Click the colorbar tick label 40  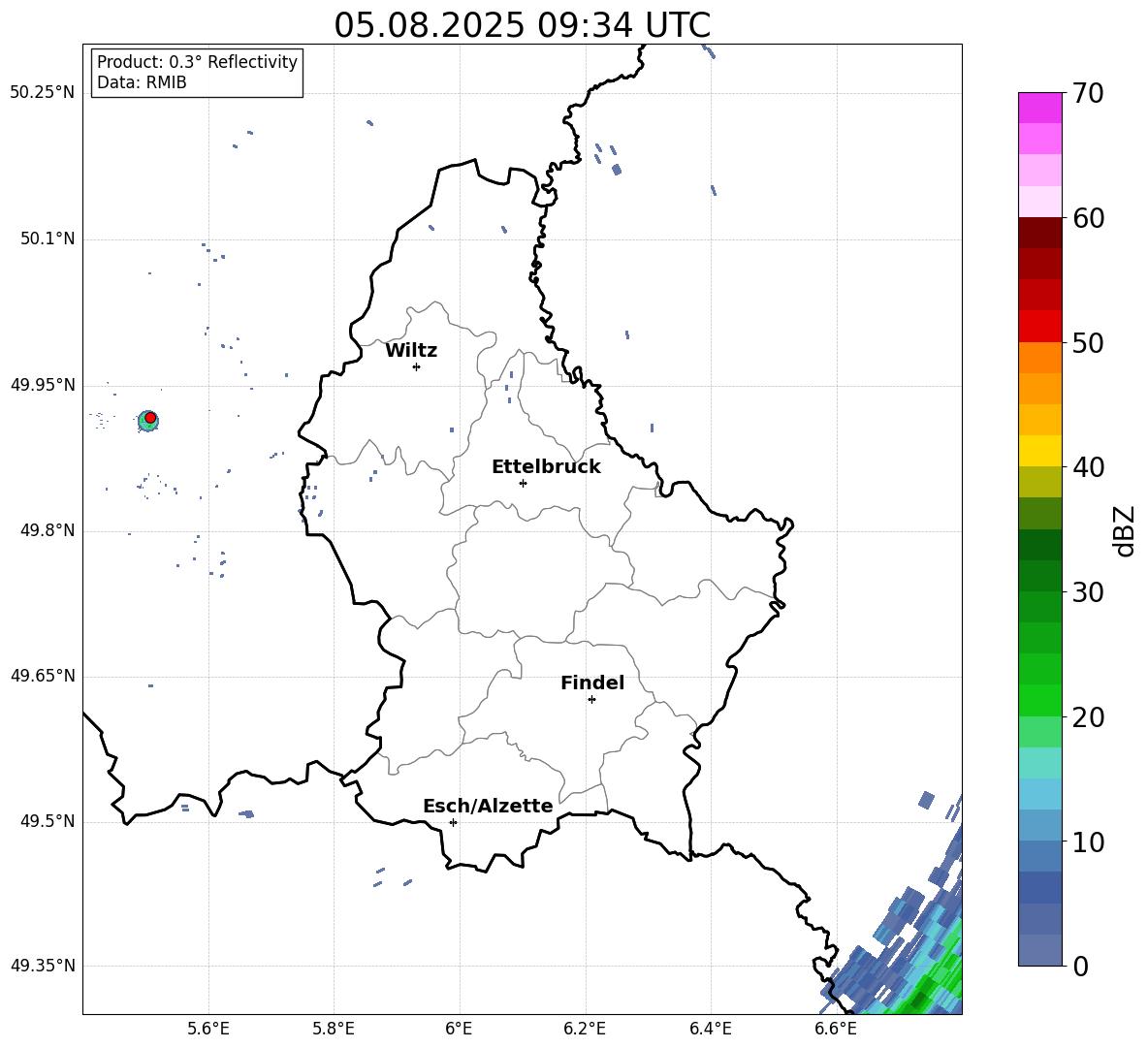tap(1087, 467)
